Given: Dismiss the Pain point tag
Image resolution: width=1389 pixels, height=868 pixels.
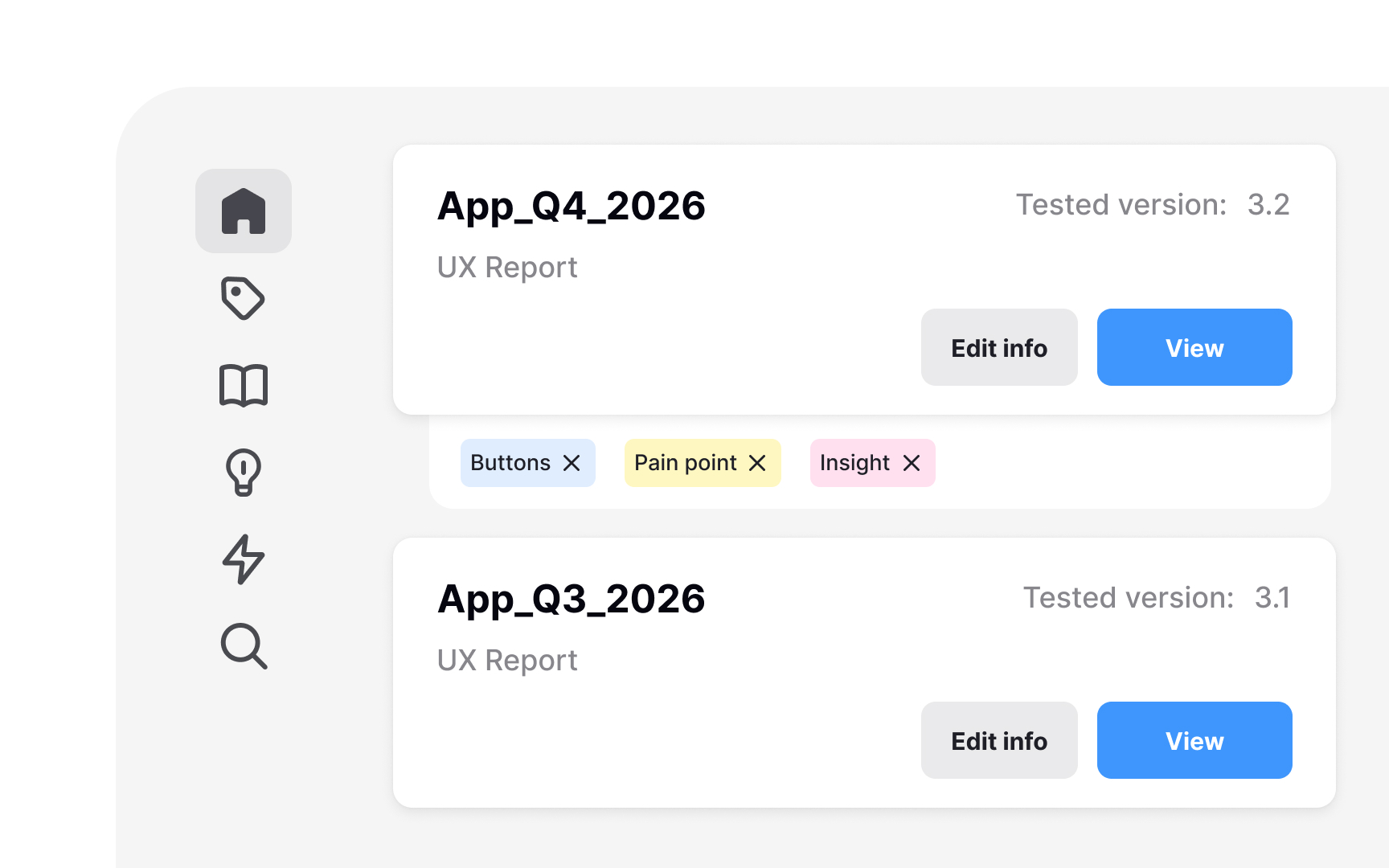Looking at the screenshot, I should click(756, 463).
